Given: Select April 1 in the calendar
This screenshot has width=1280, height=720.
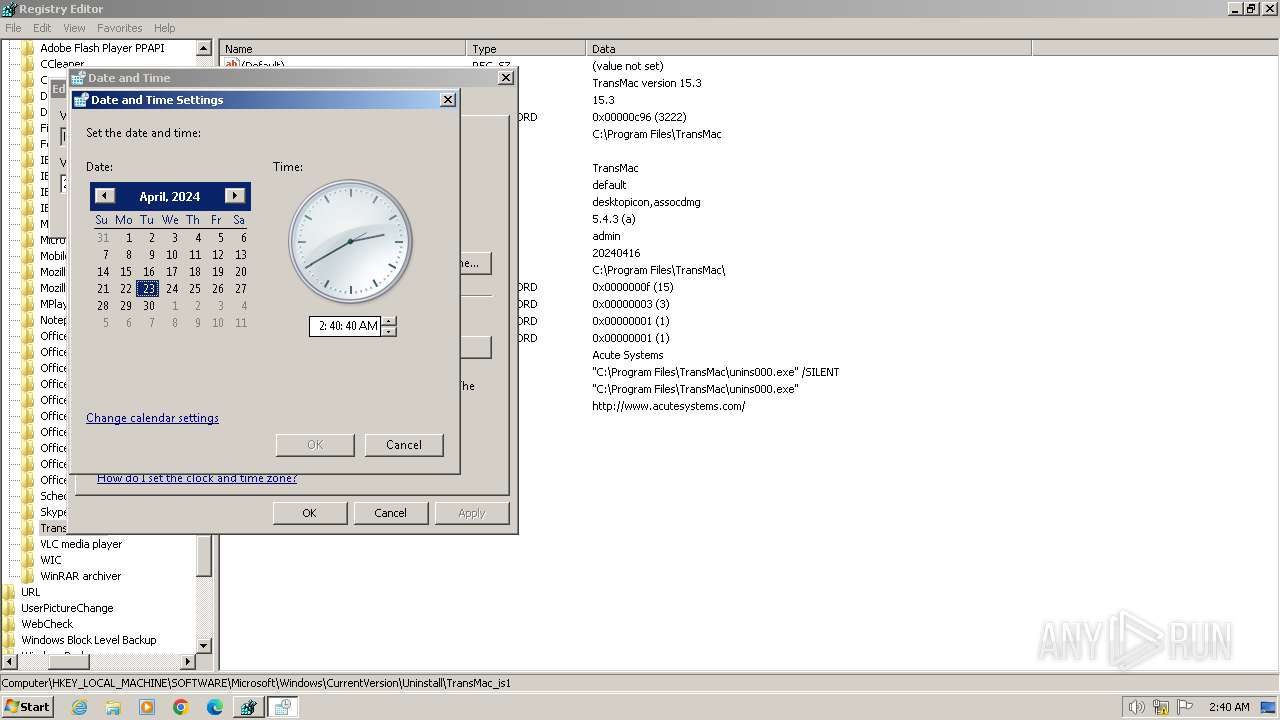Looking at the screenshot, I should point(128,238).
